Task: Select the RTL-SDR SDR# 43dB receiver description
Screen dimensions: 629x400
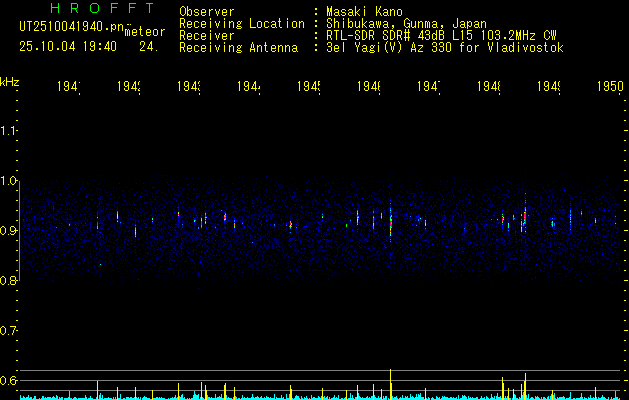Action: [x=442, y=36]
